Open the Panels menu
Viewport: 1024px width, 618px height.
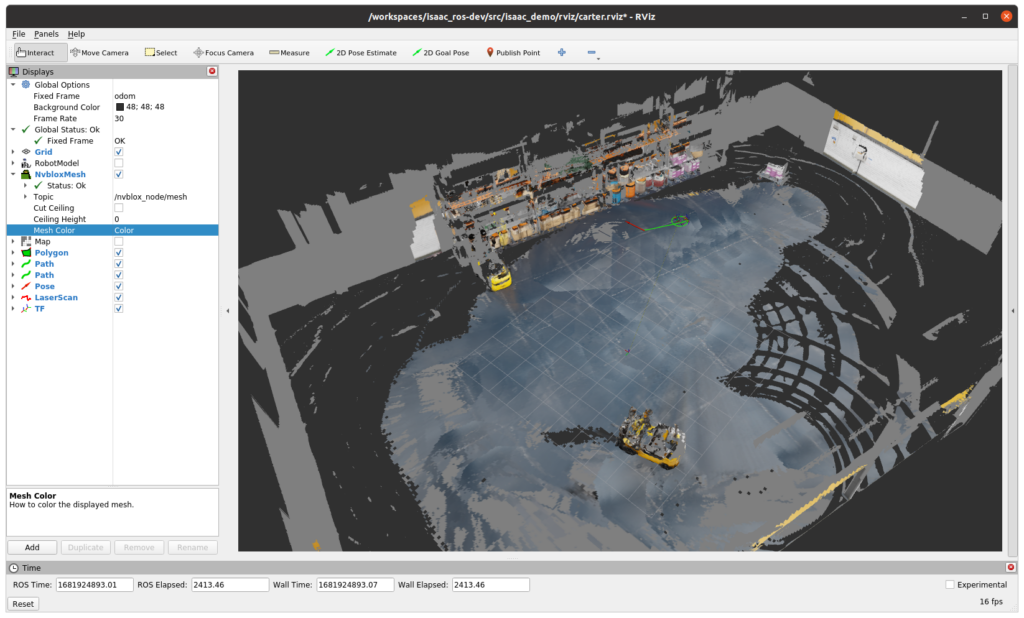tap(46, 34)
